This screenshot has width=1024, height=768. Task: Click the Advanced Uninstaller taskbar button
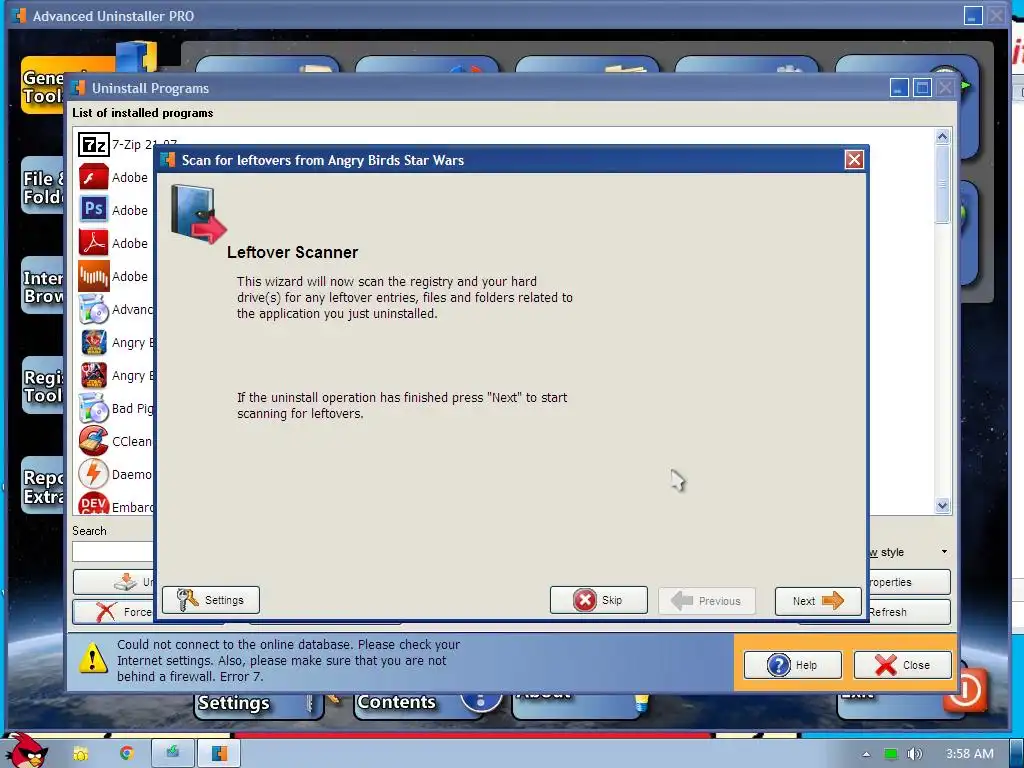(219, 753)
